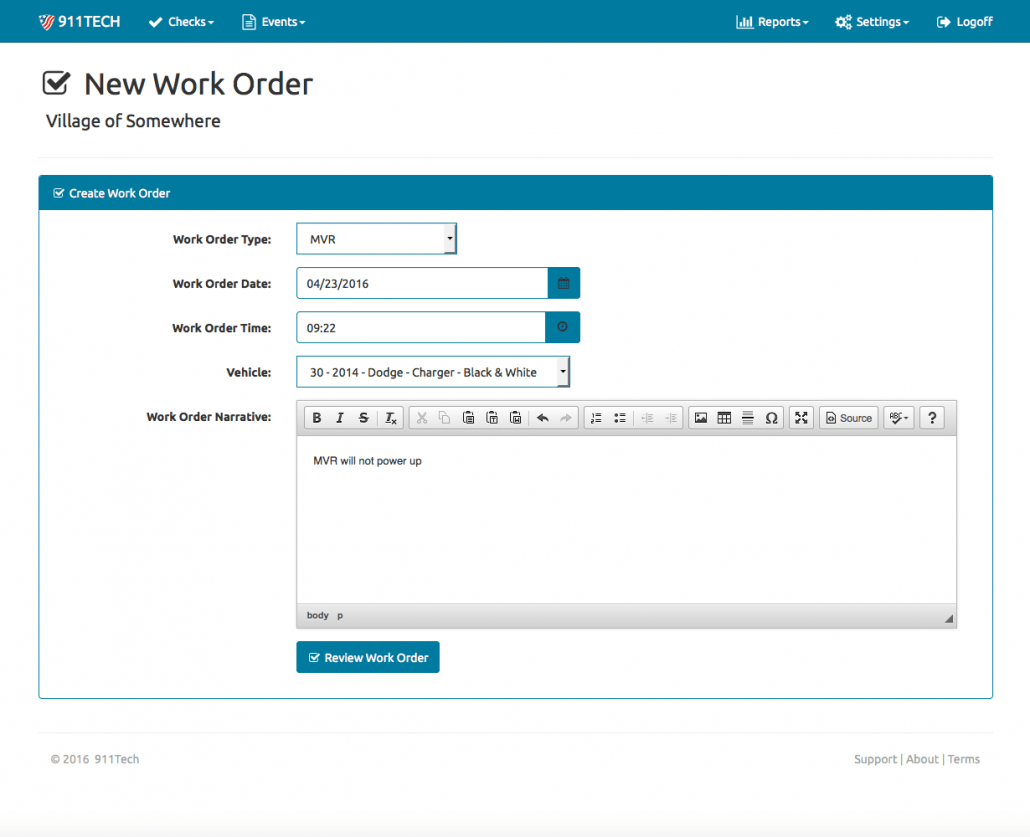Click the insert image icon
The width and height of the screenshot is (1030, 837).
(701, 418)
